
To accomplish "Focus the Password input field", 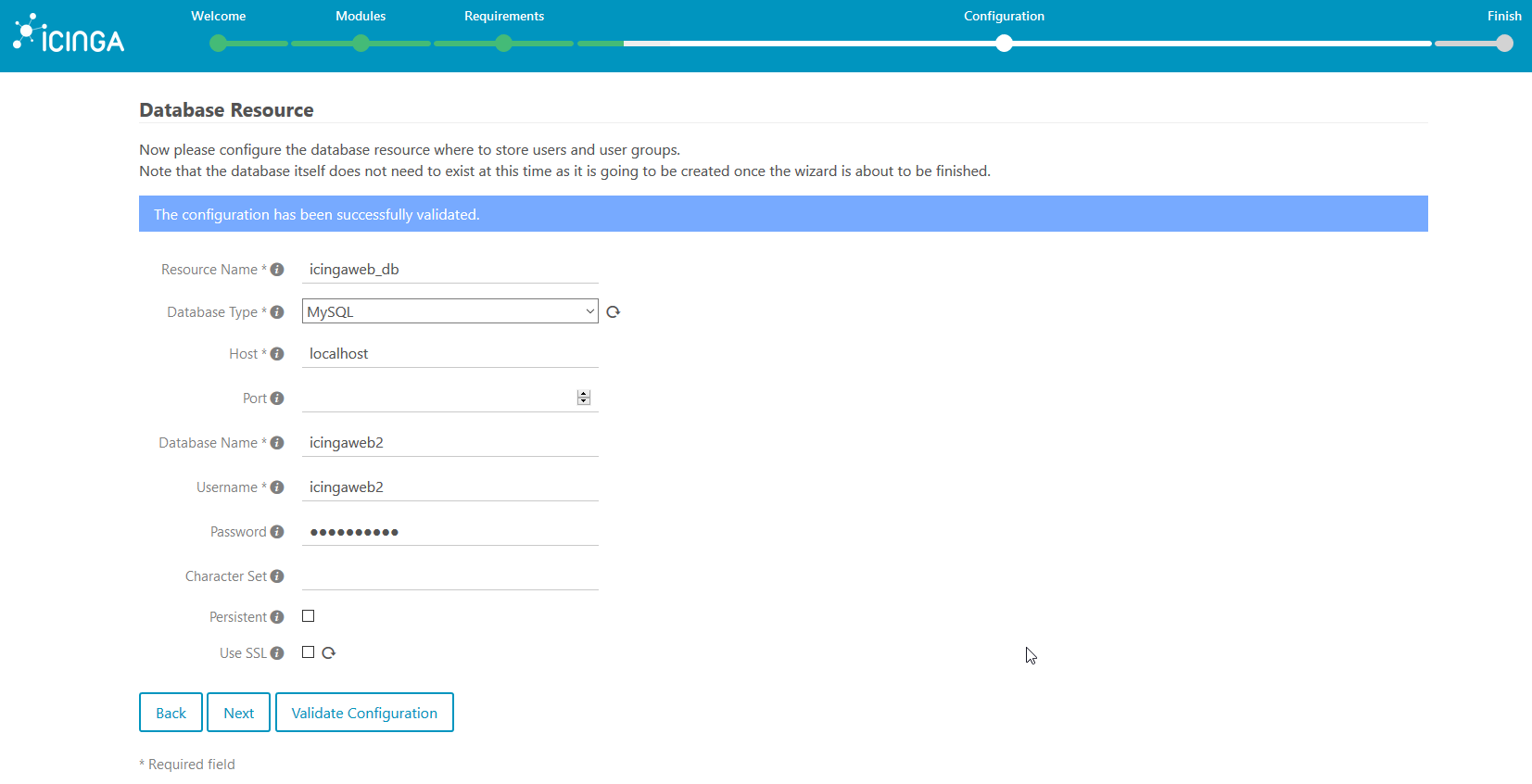I will point(450,532).
